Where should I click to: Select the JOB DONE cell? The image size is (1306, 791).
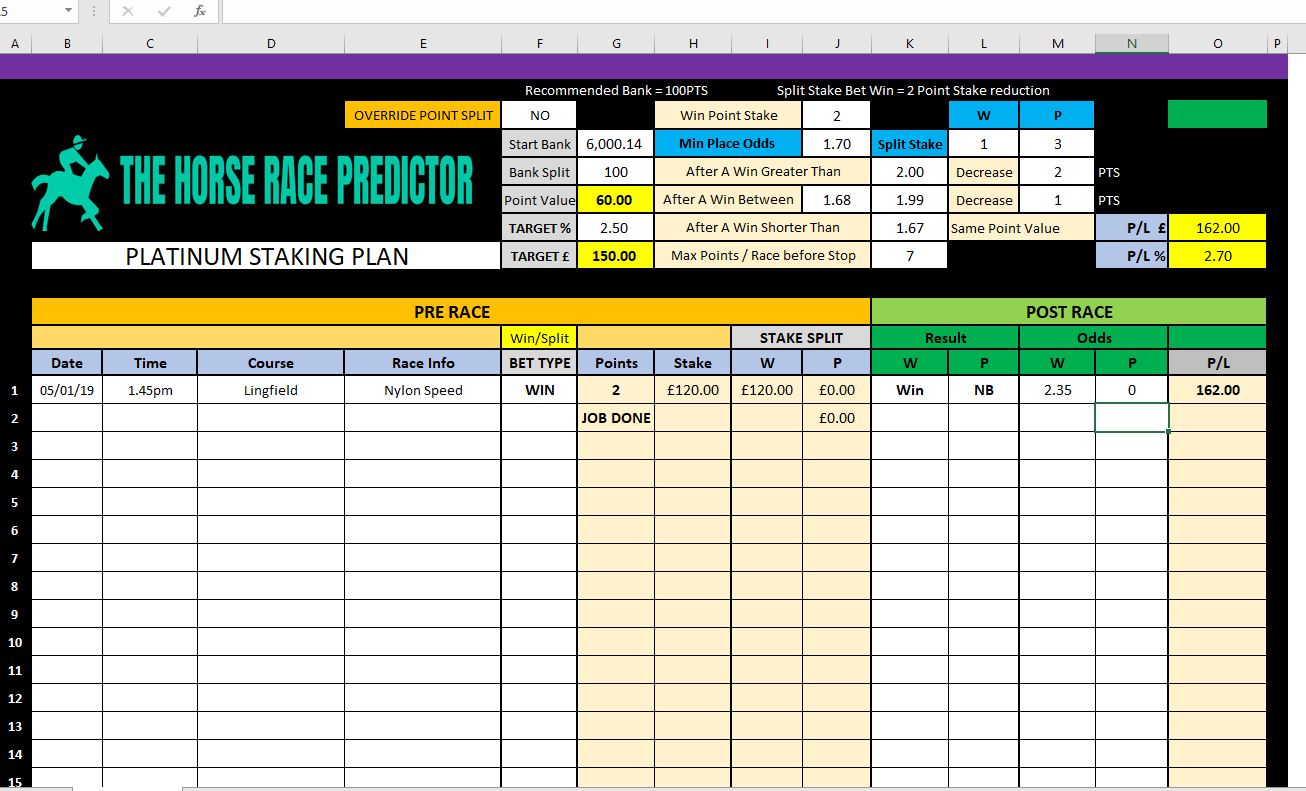tap(616, 418)
